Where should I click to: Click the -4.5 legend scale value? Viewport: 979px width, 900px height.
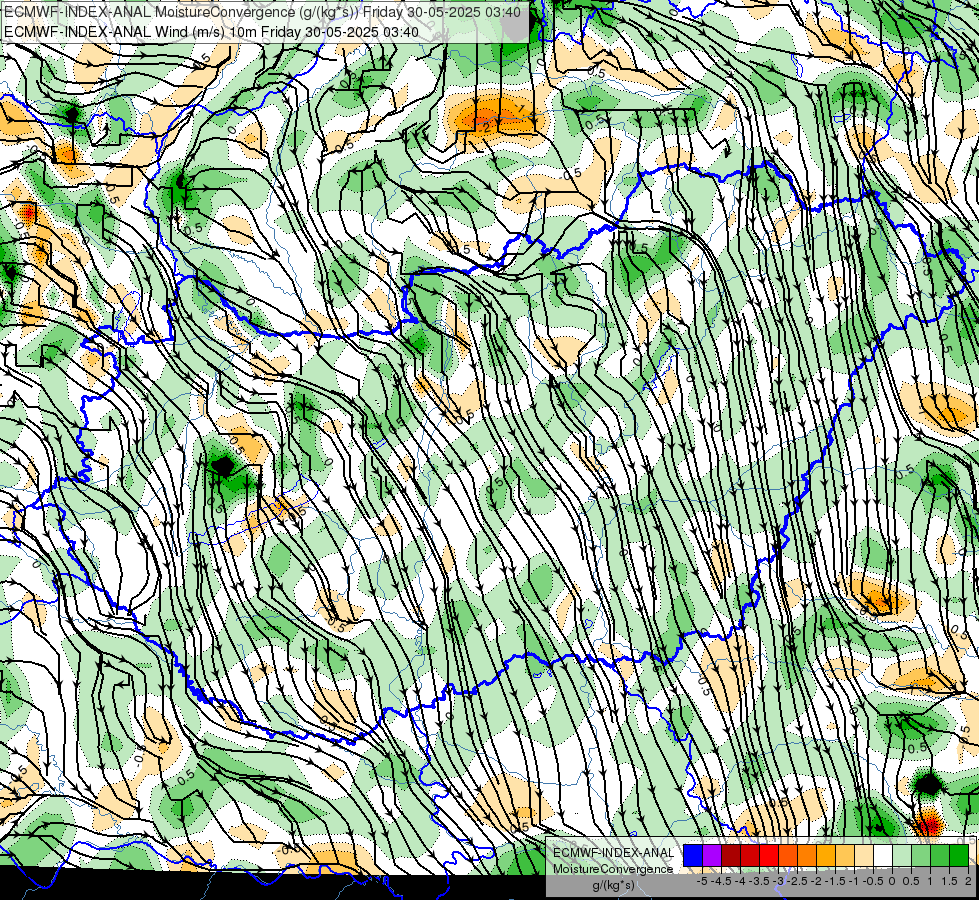[721, 881]
